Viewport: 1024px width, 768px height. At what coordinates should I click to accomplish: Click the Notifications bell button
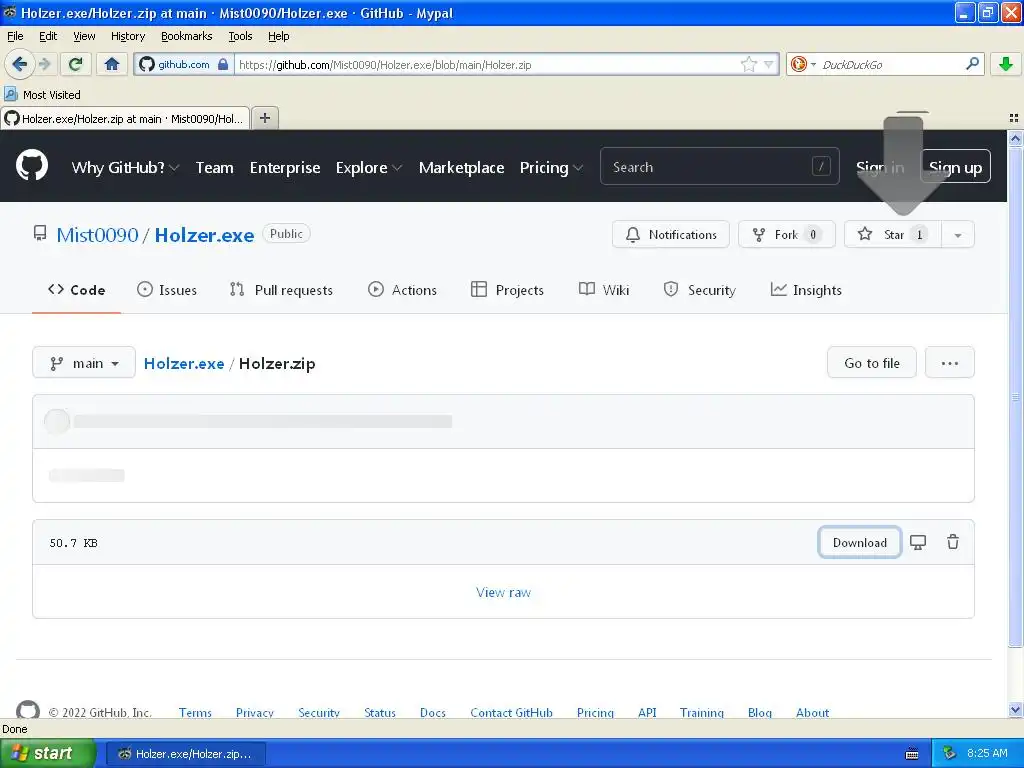point(671,234)
